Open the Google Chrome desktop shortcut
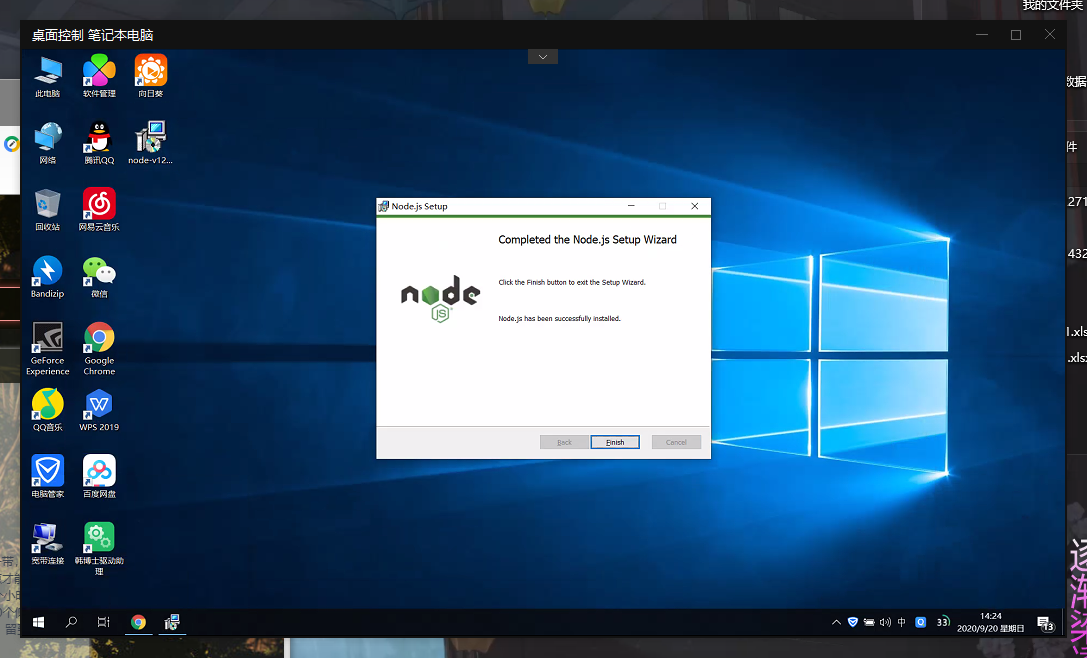The image size is (1087, 658). (x=99, y=337)
